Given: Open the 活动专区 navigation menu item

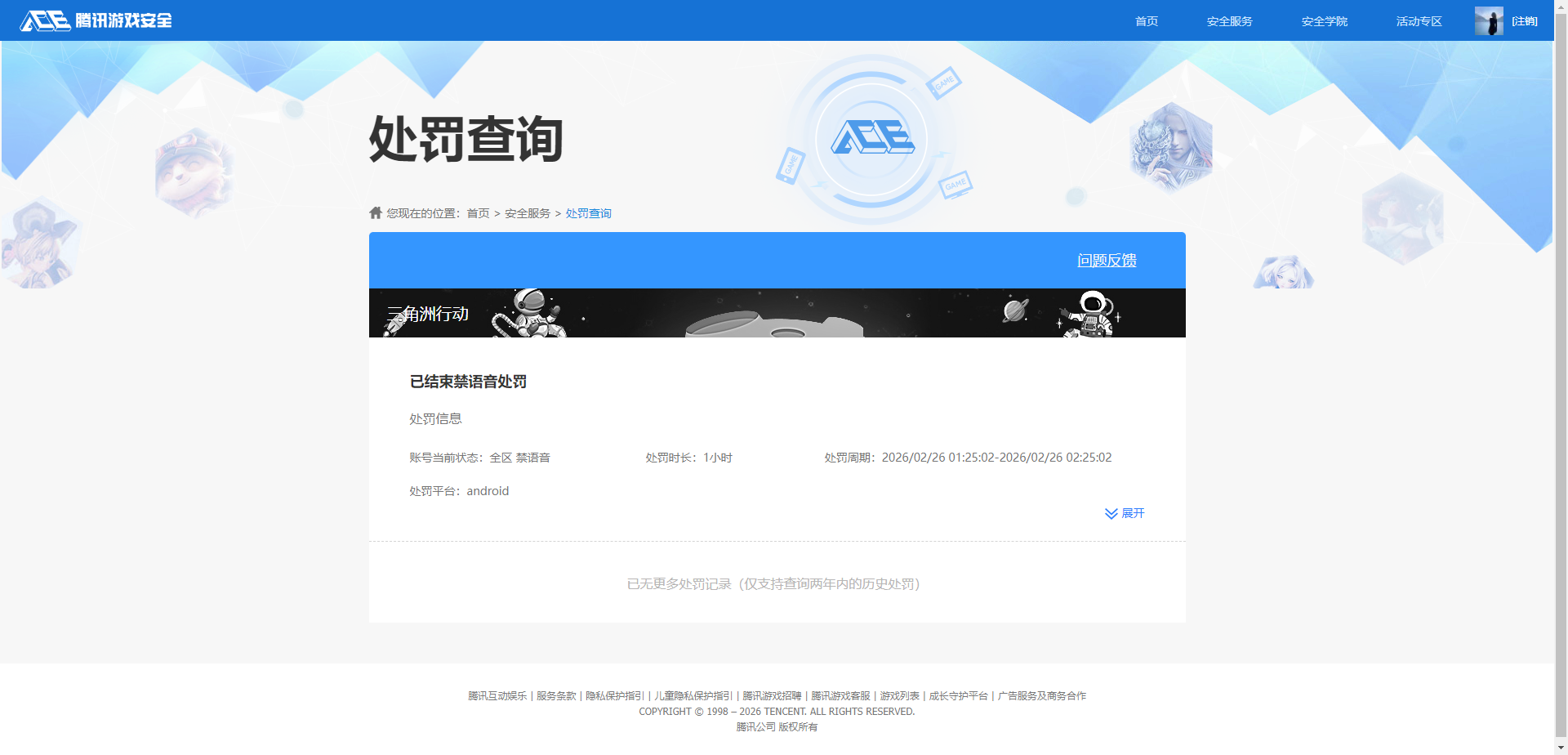Looking at the screenshot, I should (x=1419, y=21).
